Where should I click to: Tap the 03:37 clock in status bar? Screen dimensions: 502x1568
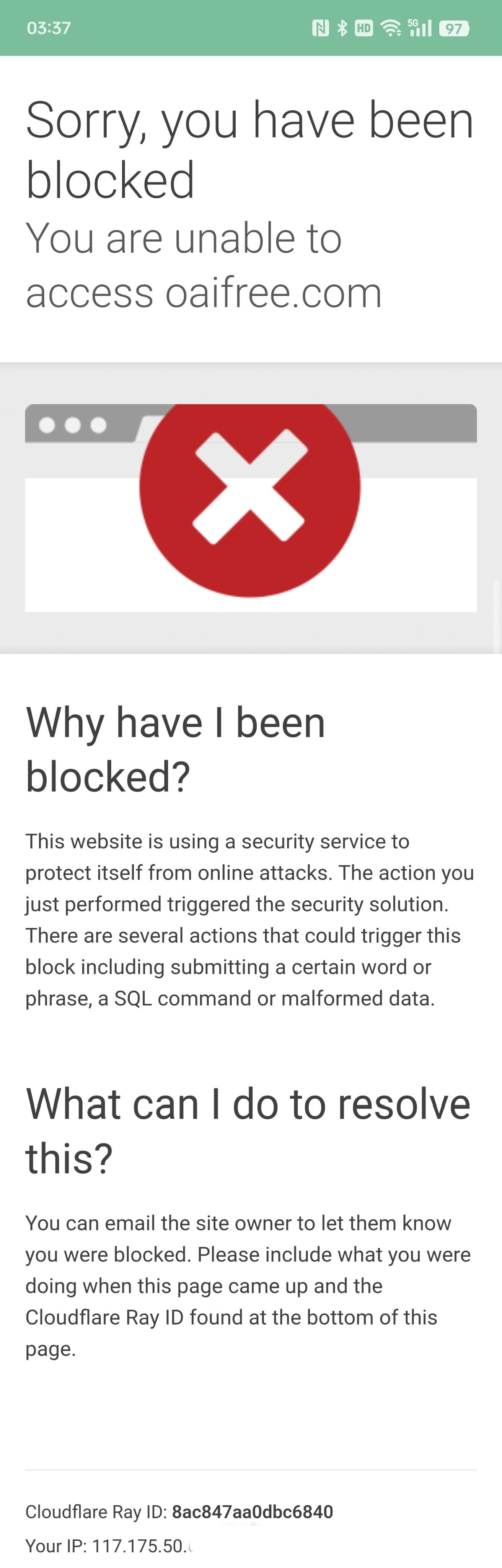pos(49,28)
